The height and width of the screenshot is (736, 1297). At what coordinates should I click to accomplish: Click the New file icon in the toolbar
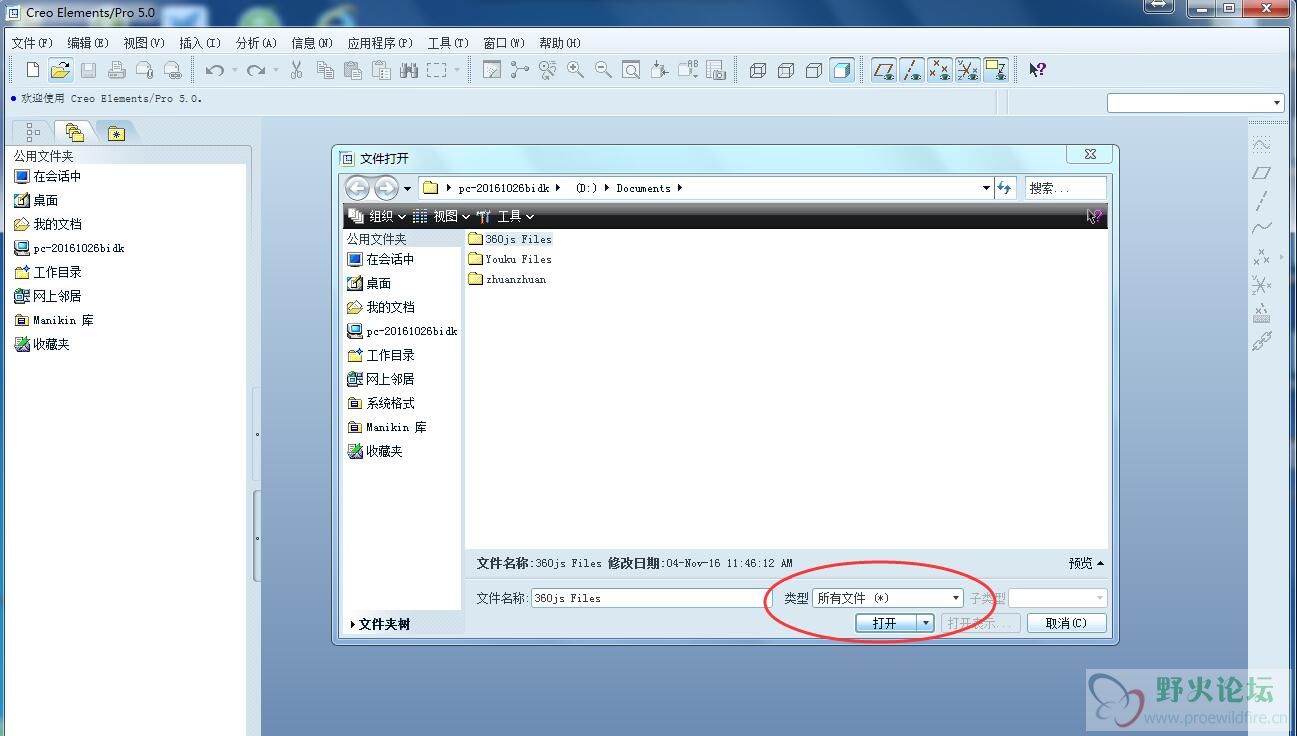(x=33, y=70)
